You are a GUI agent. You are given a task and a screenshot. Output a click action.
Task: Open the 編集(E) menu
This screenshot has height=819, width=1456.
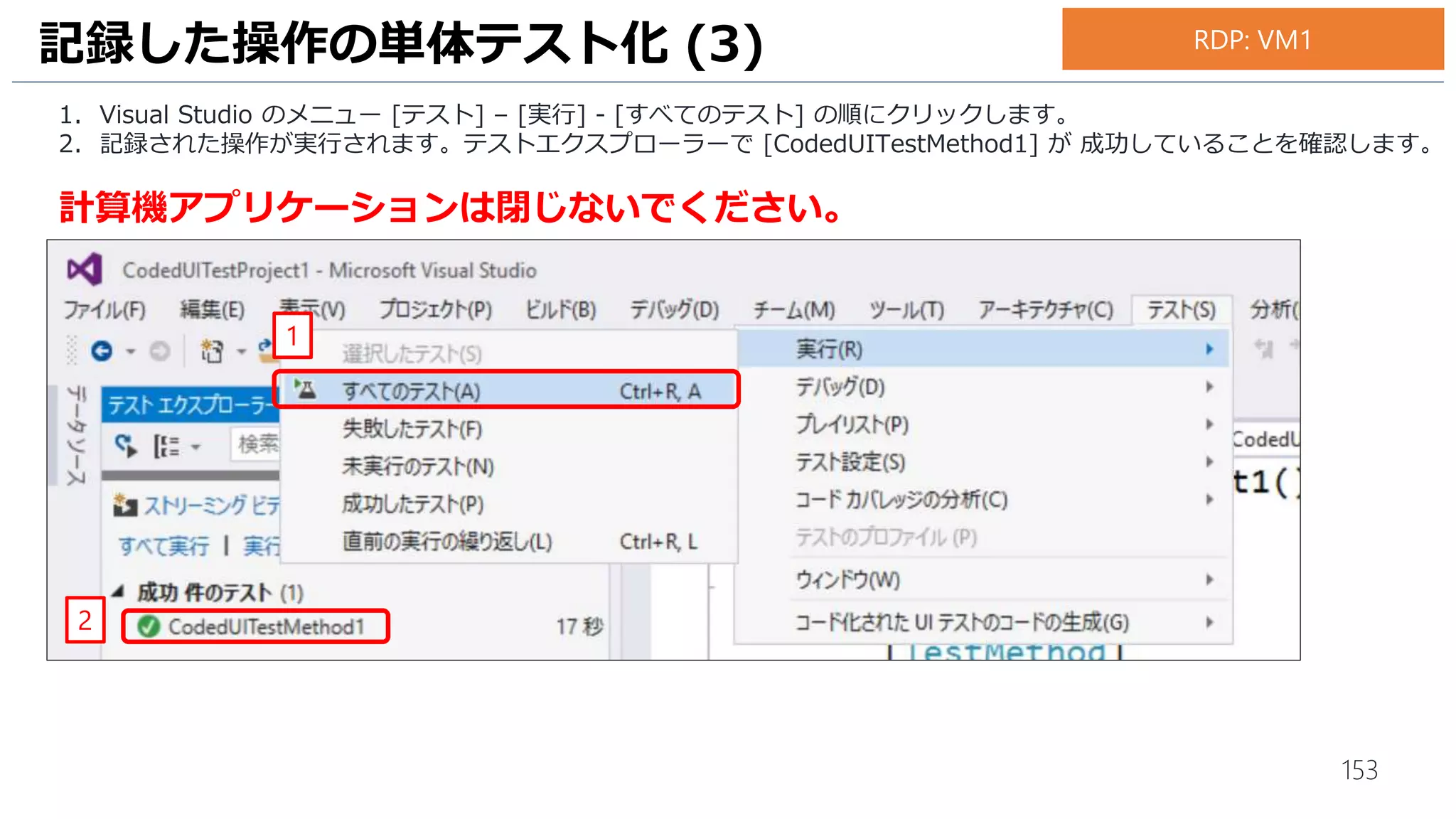pos(212,310)
